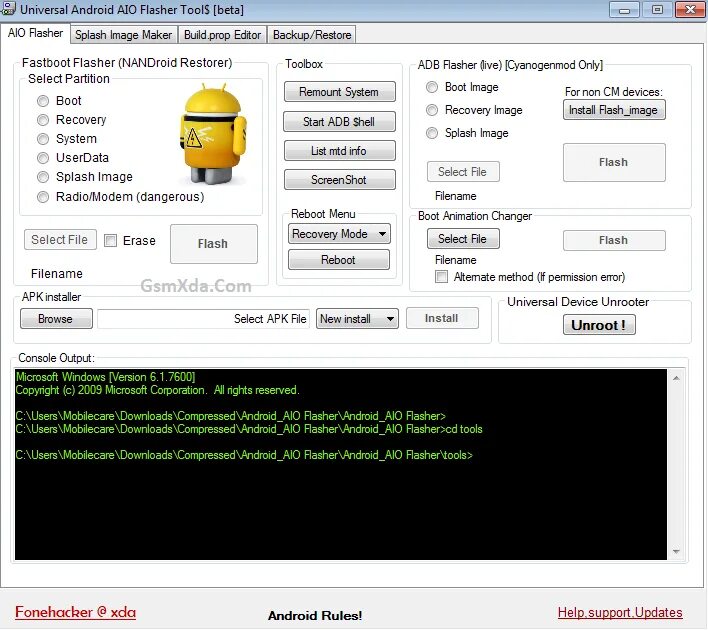Select the UserData partition radio button
708x630 pixels.
coord(43,158)
